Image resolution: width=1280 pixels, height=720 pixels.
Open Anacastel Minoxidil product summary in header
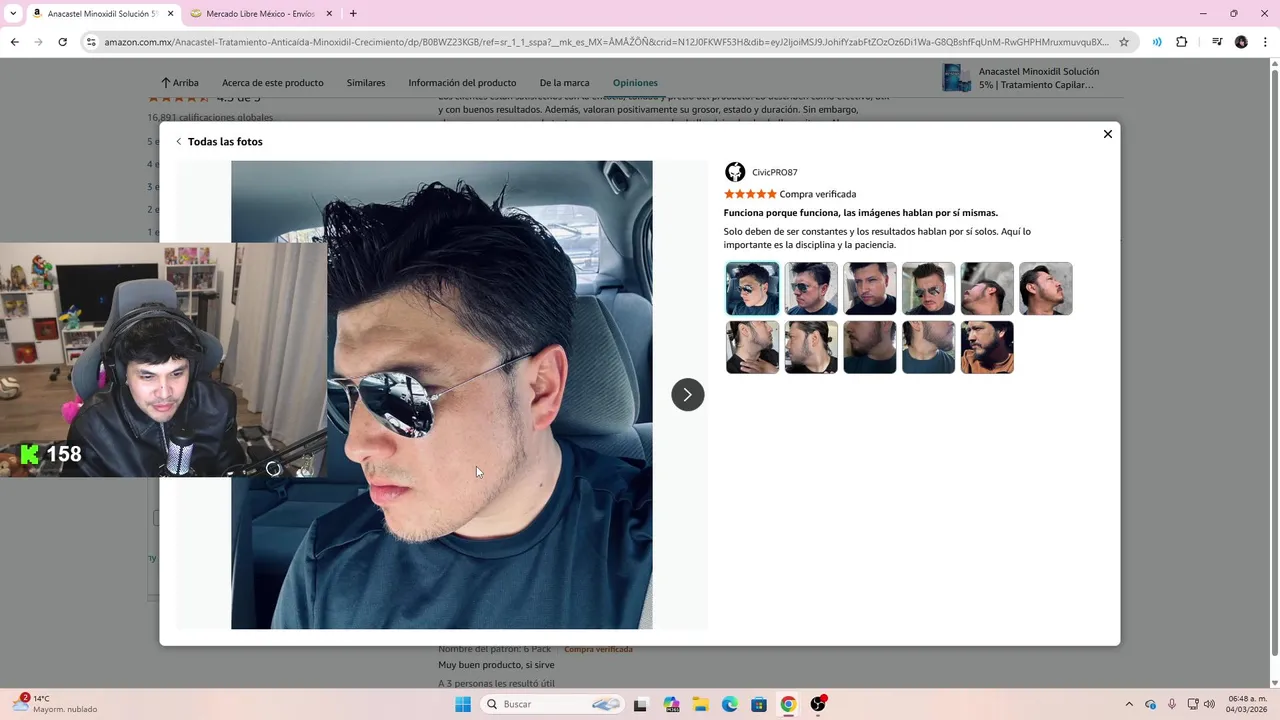coord(1022,78)
